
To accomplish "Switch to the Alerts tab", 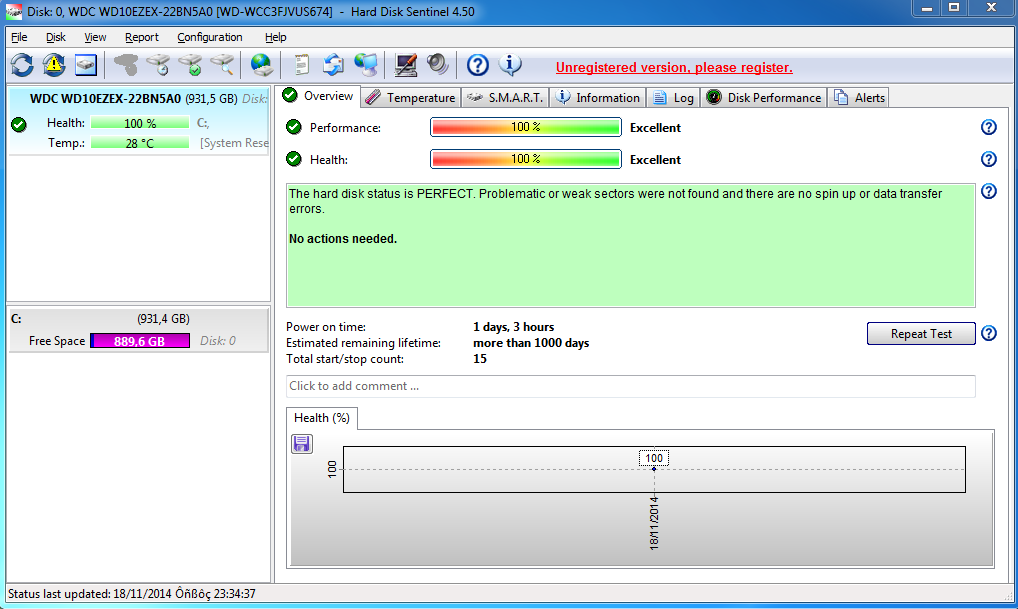I will [x=860, y=97].
